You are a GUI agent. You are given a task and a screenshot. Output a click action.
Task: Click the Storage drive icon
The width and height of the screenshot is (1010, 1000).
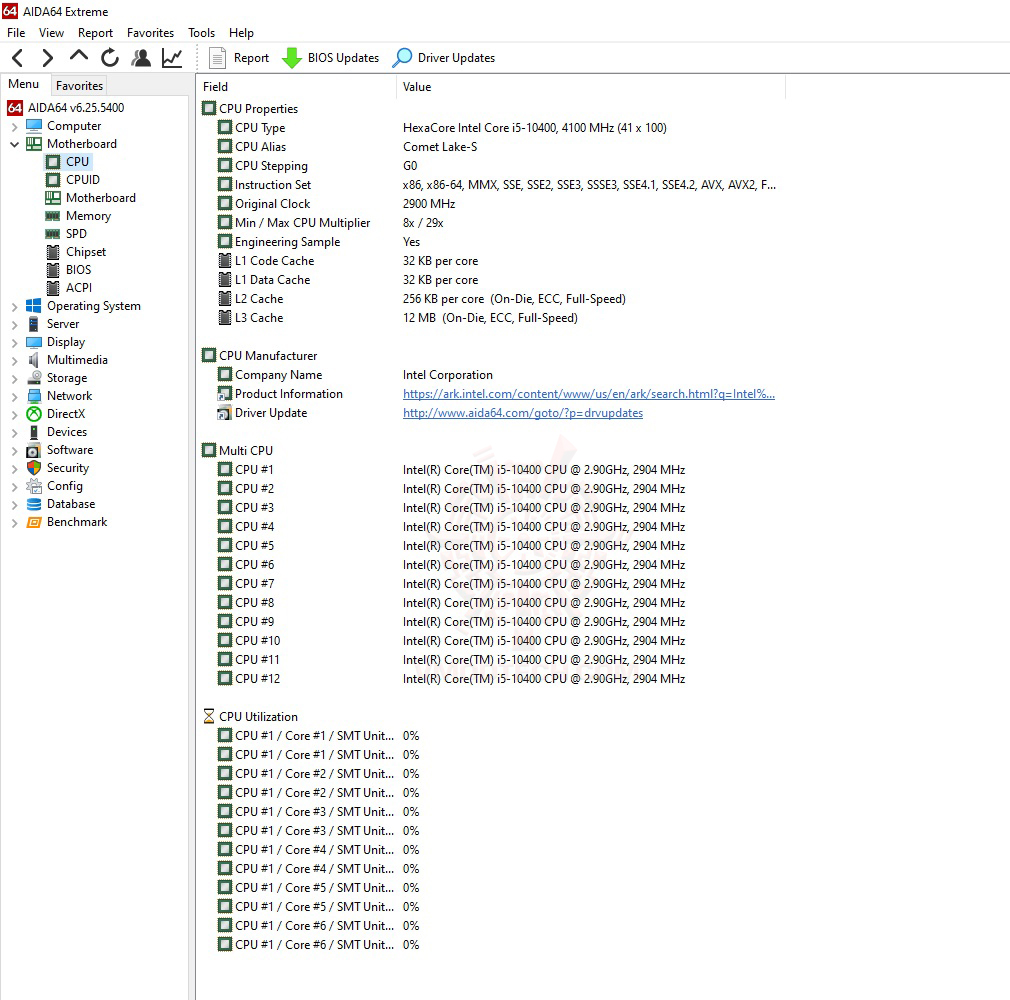coord(33,378)
